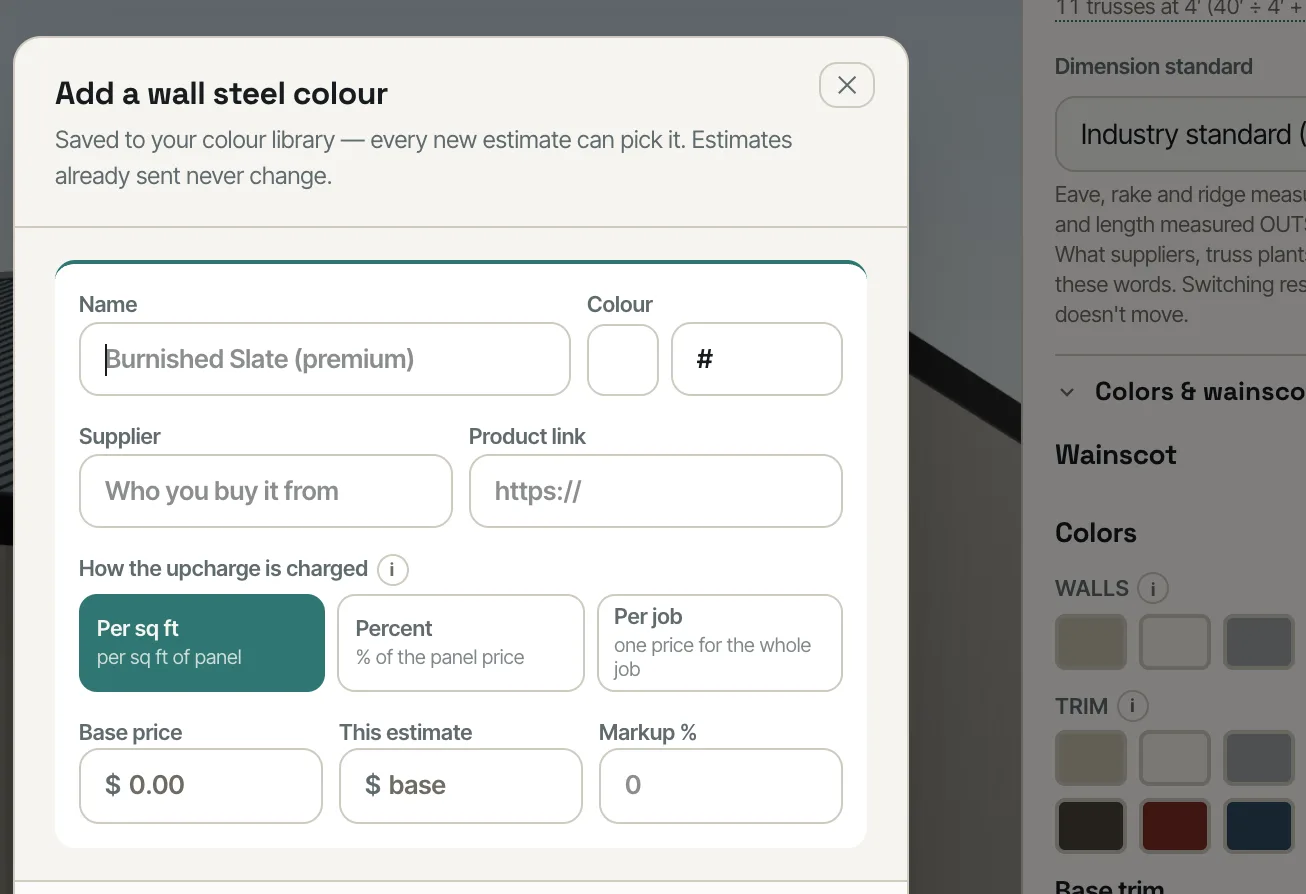Image resolution: width=1306 pixels, height=894 pixels.
Task: Focus the Name input field
Action: tap(325, 359)
